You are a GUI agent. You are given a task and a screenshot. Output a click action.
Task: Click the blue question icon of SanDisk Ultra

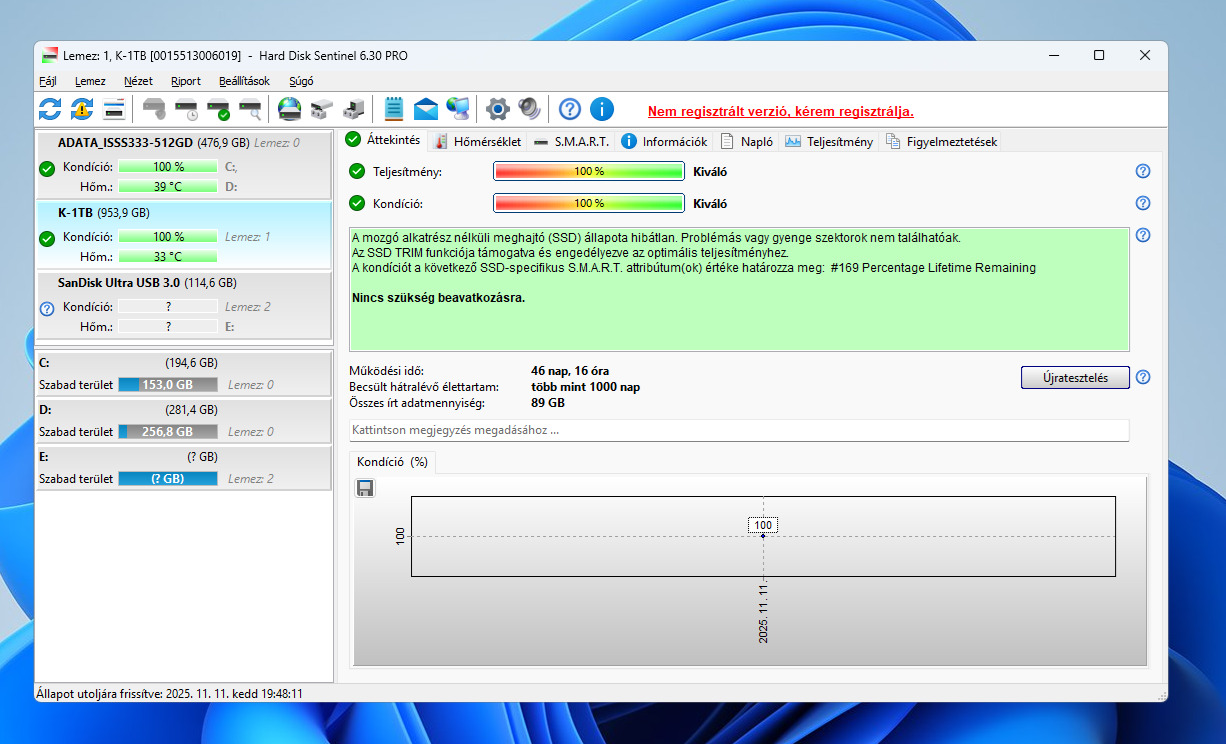pos(46,309)
